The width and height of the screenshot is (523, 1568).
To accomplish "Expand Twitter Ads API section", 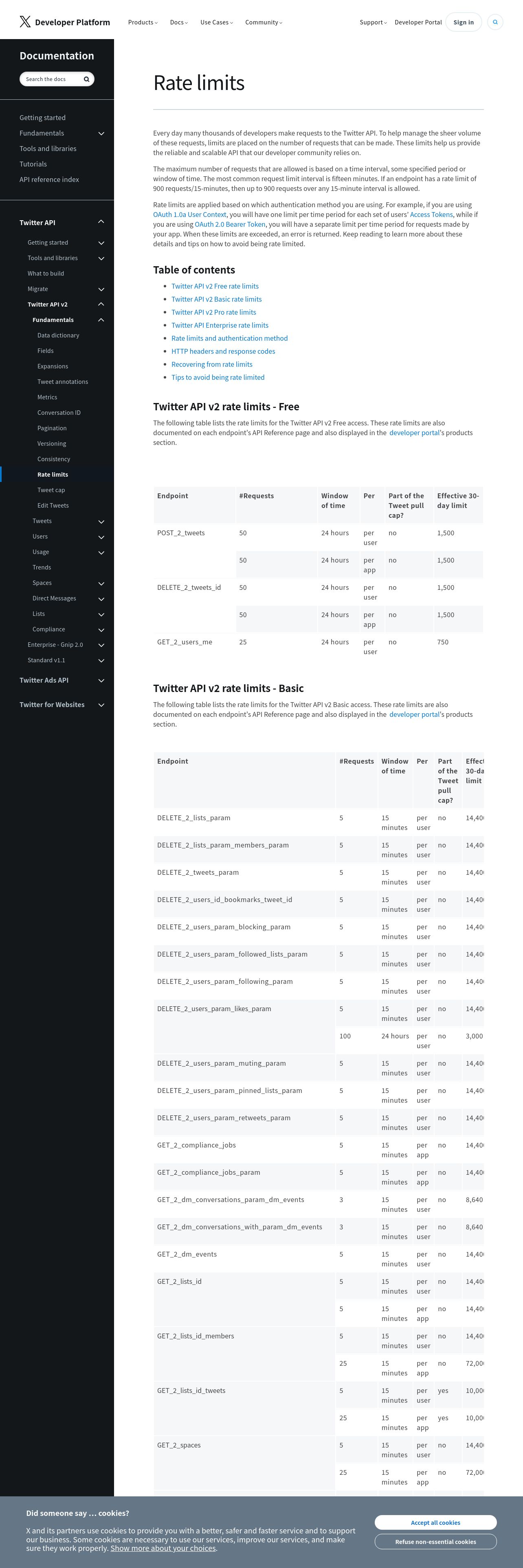I will coord(101,681).
